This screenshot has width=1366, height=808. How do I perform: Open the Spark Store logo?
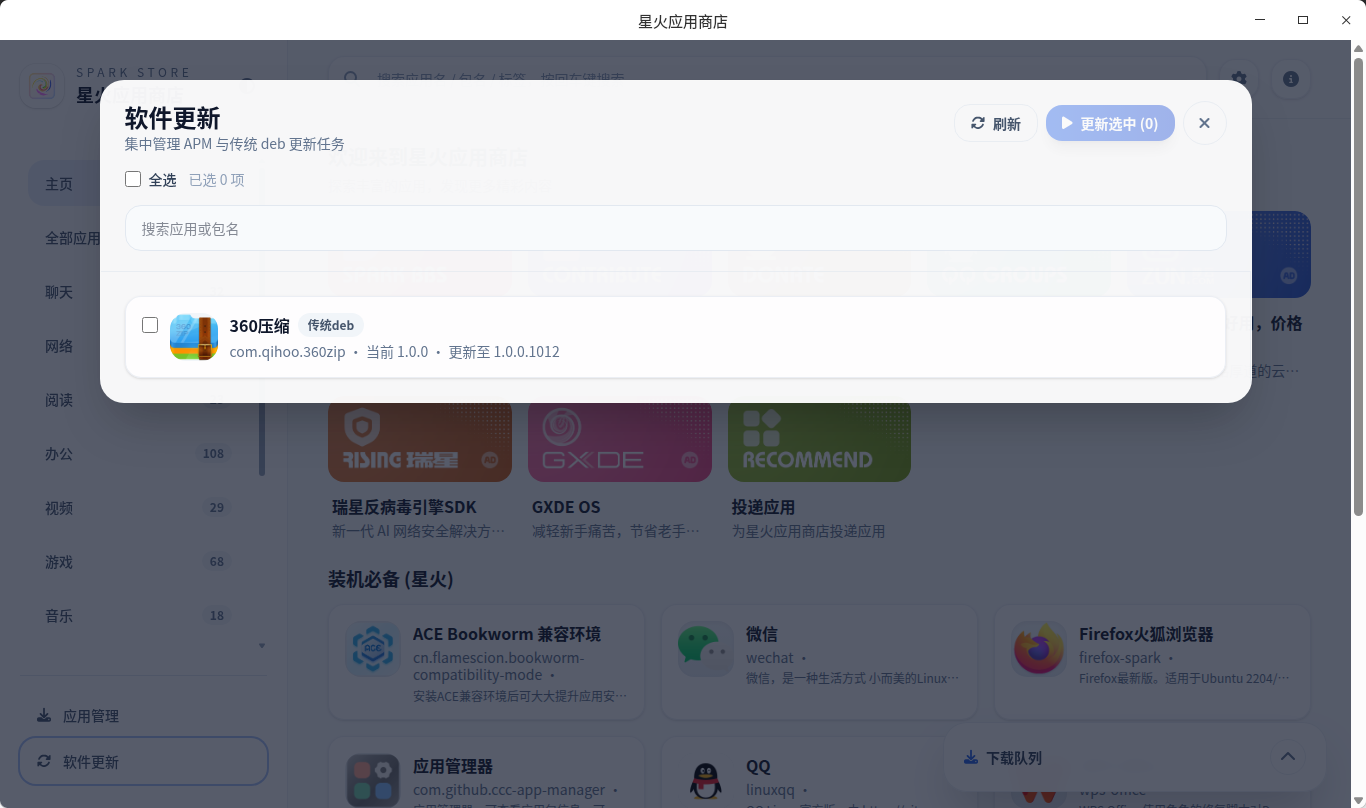[x=41, y=86]
